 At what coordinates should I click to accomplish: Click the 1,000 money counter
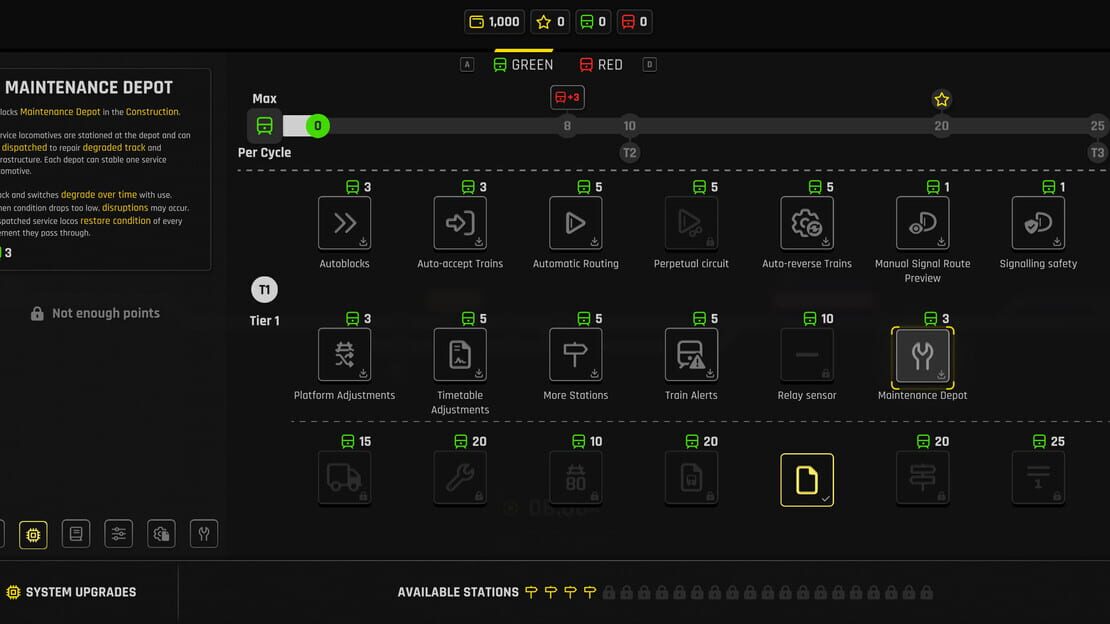click(x=494, y=22)
